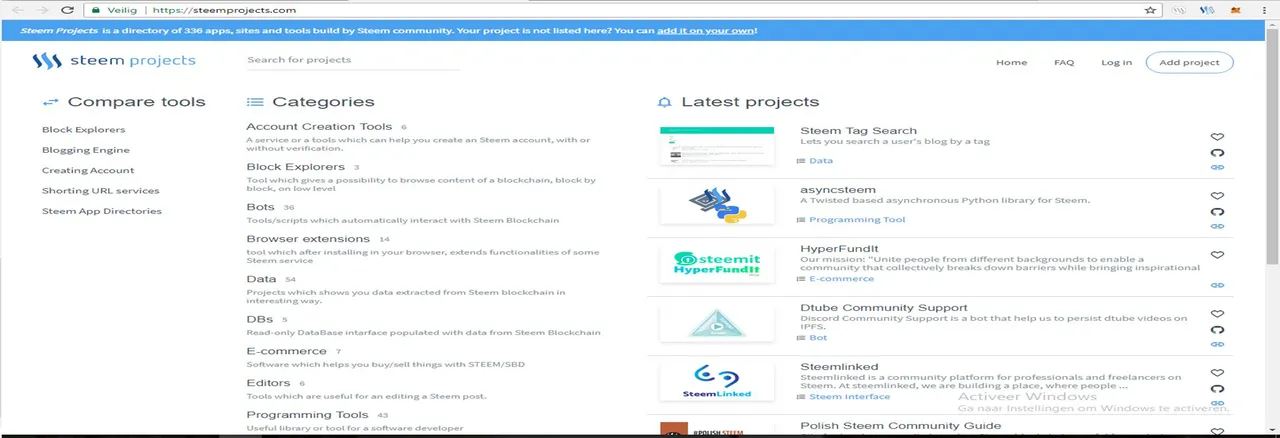Open Programming Tools category heading
Image resolution: width=1280 pixels, height=438 pixels.
pyautogui.click(x=307, y=415)
